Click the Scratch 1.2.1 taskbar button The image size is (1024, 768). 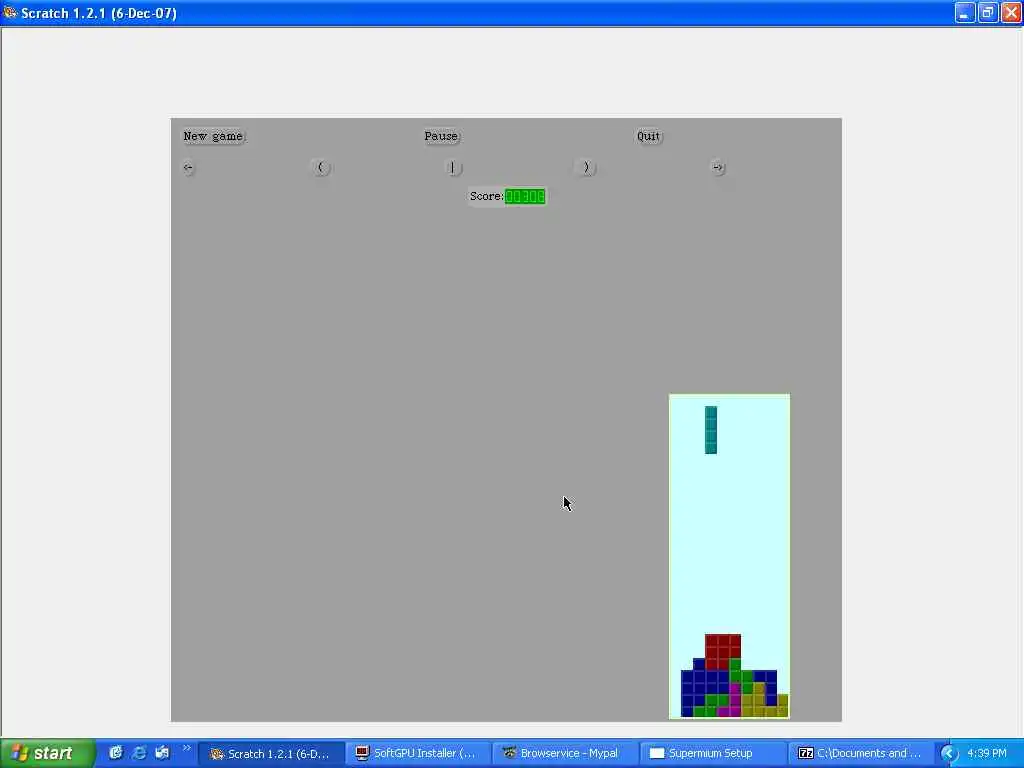270,753
